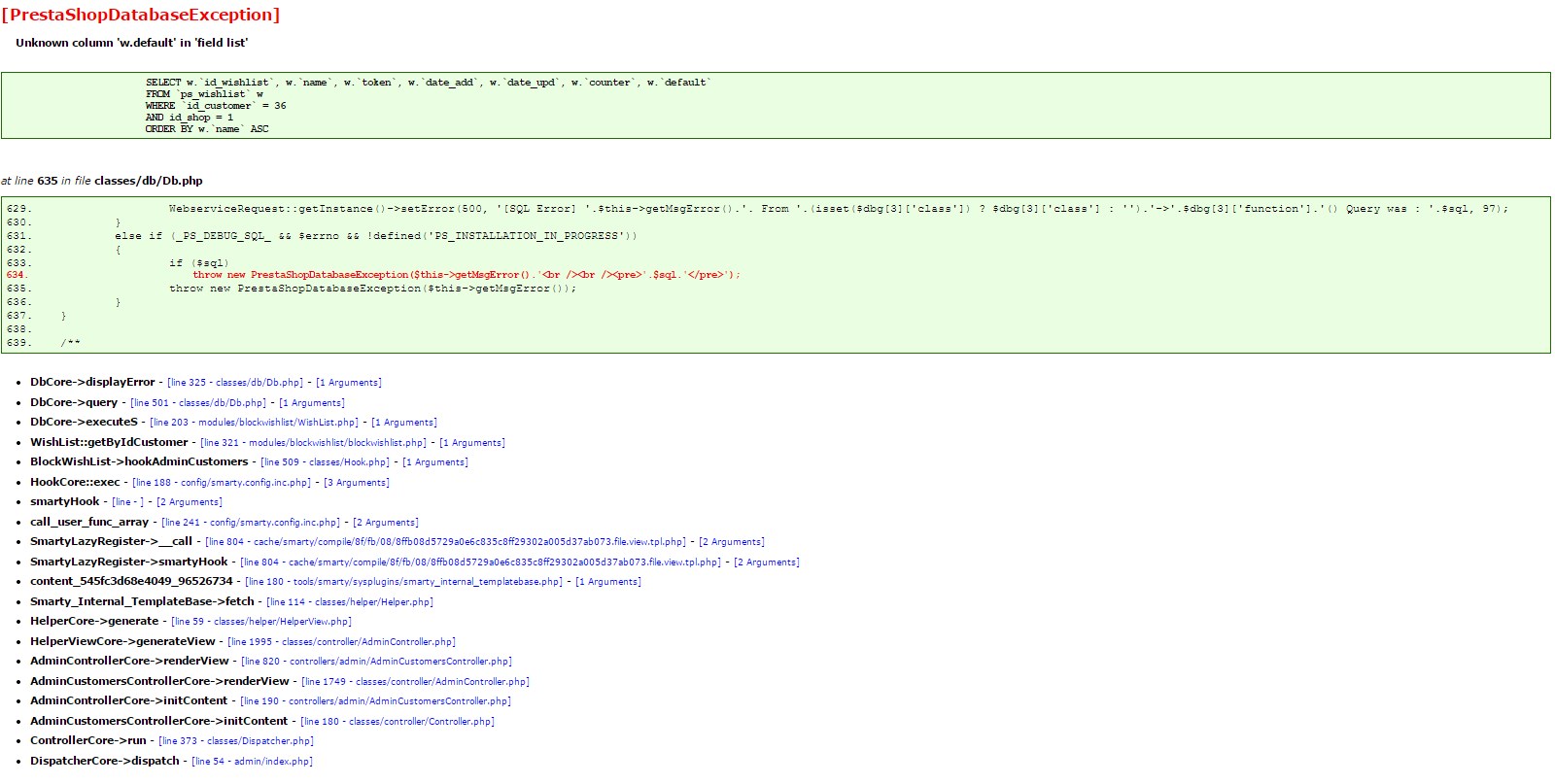Open the line 820 AdminCustomersController.php link
Image resolution: width=1555 pixels, height=784 pixels.
[376, 662]
